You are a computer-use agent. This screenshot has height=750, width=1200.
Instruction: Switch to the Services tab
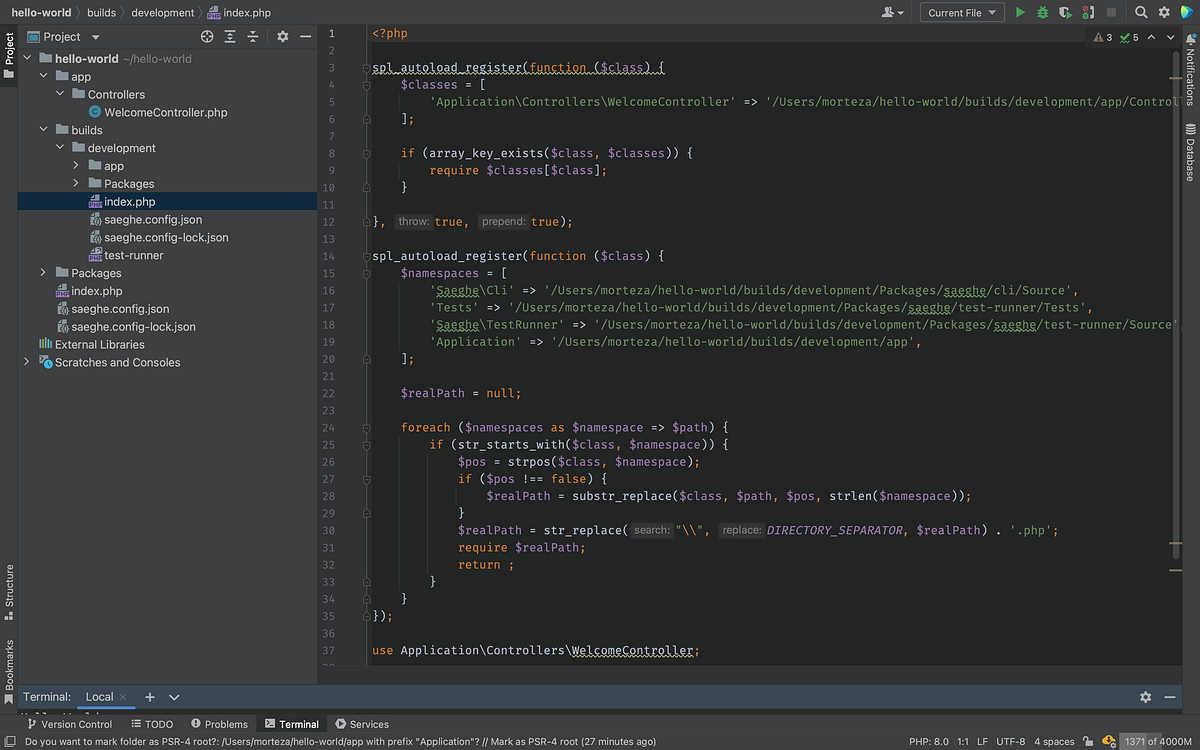pos(361,723)
